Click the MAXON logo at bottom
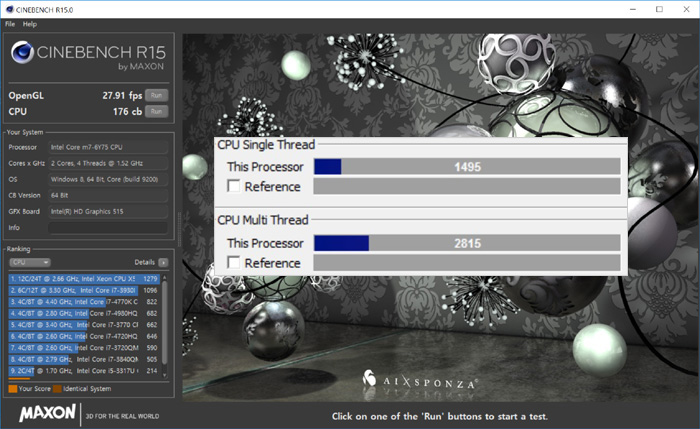The width and height of the screenshot is (700, 429). [x=47, y=413]
